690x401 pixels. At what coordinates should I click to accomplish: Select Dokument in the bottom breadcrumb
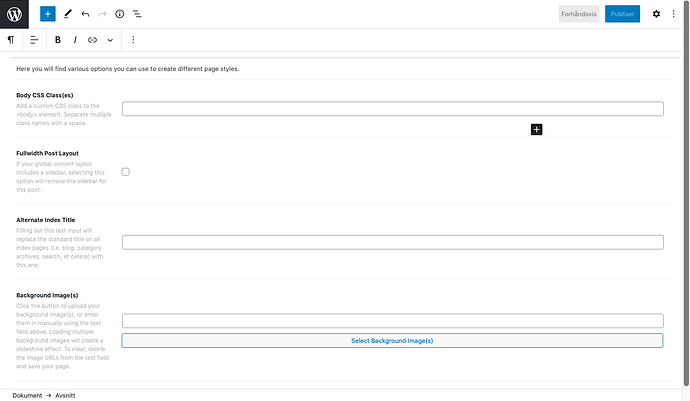point(27,395)
